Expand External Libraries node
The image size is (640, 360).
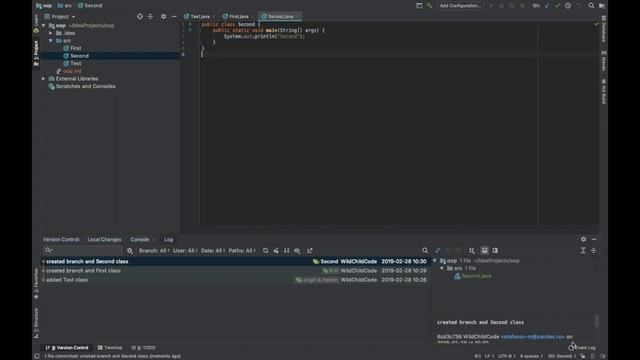44,79
